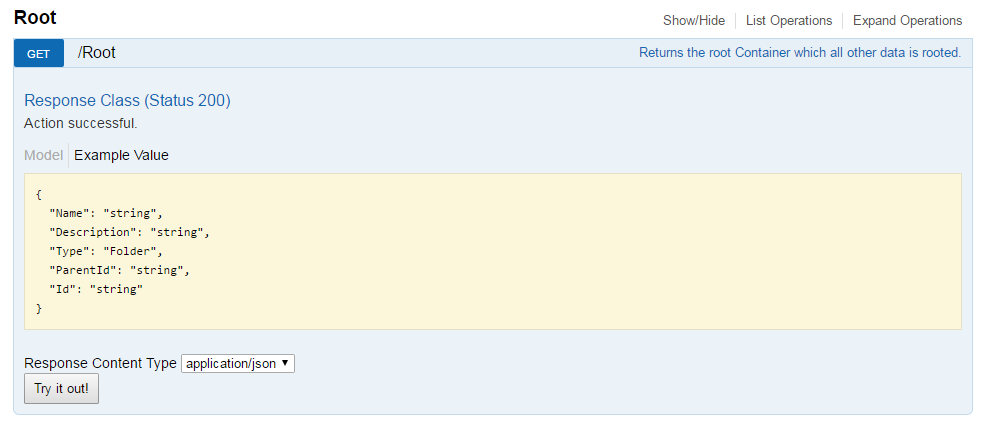Open the application/json content type dropdown
The width and height of the screenshot is (984, 424).
click(238, 363)
